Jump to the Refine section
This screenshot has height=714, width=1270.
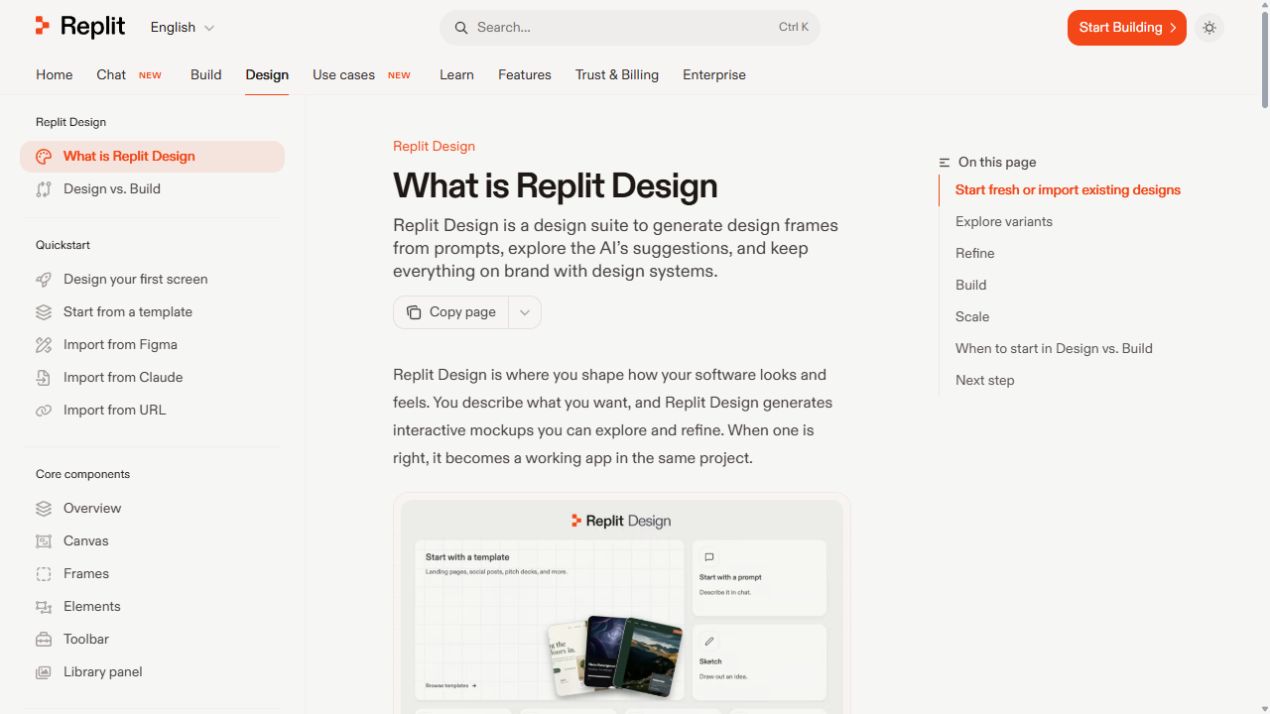click(975, 254)
